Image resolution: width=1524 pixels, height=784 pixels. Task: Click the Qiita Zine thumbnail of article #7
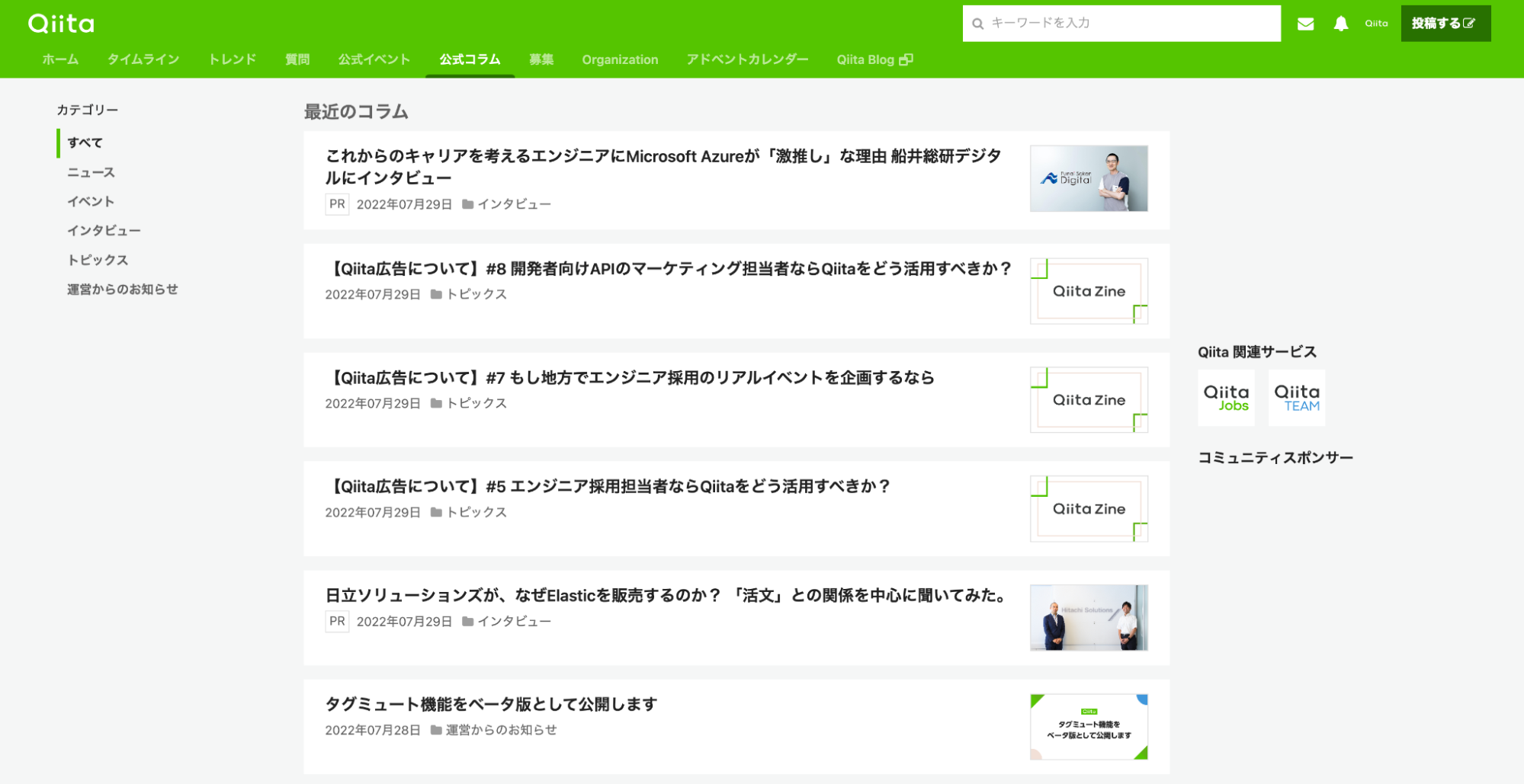click(1089, 400)
